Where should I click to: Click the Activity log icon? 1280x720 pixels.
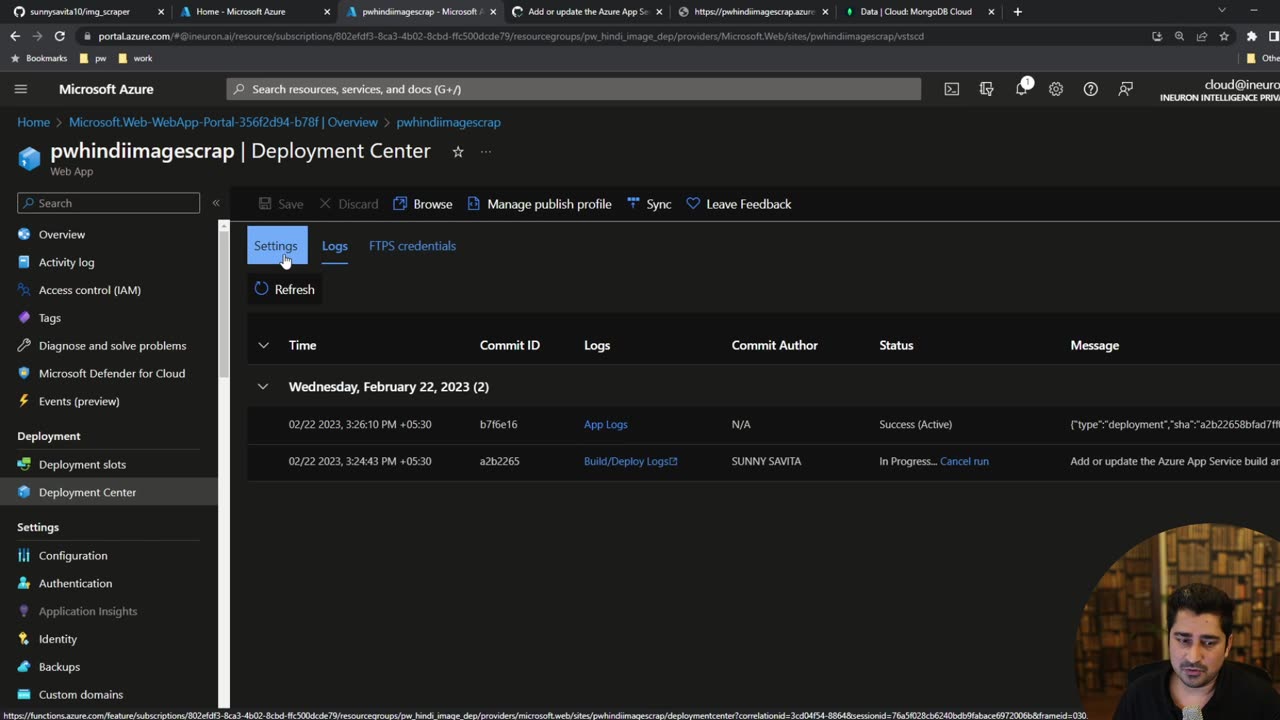[x=24, y=262]
